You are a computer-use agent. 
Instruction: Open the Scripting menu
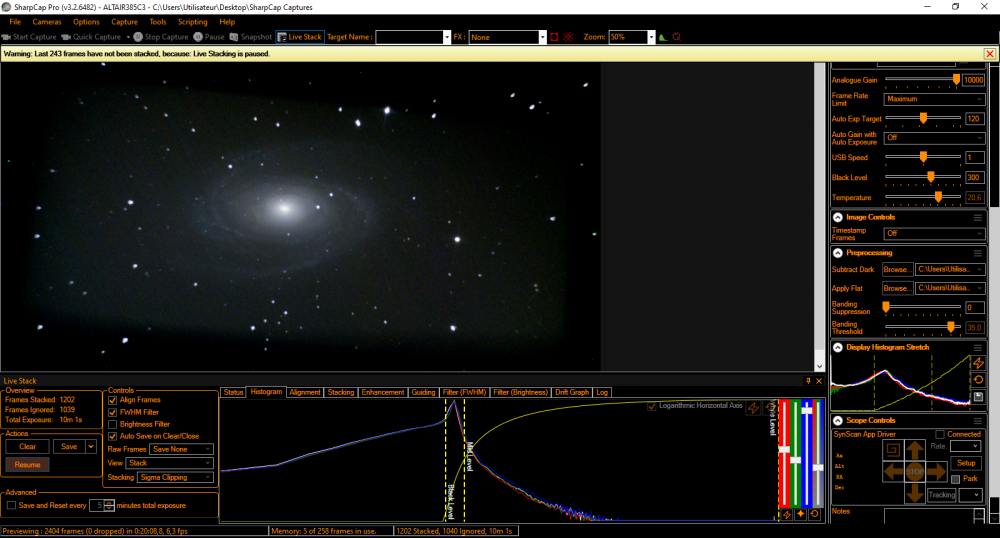point(193,22)
